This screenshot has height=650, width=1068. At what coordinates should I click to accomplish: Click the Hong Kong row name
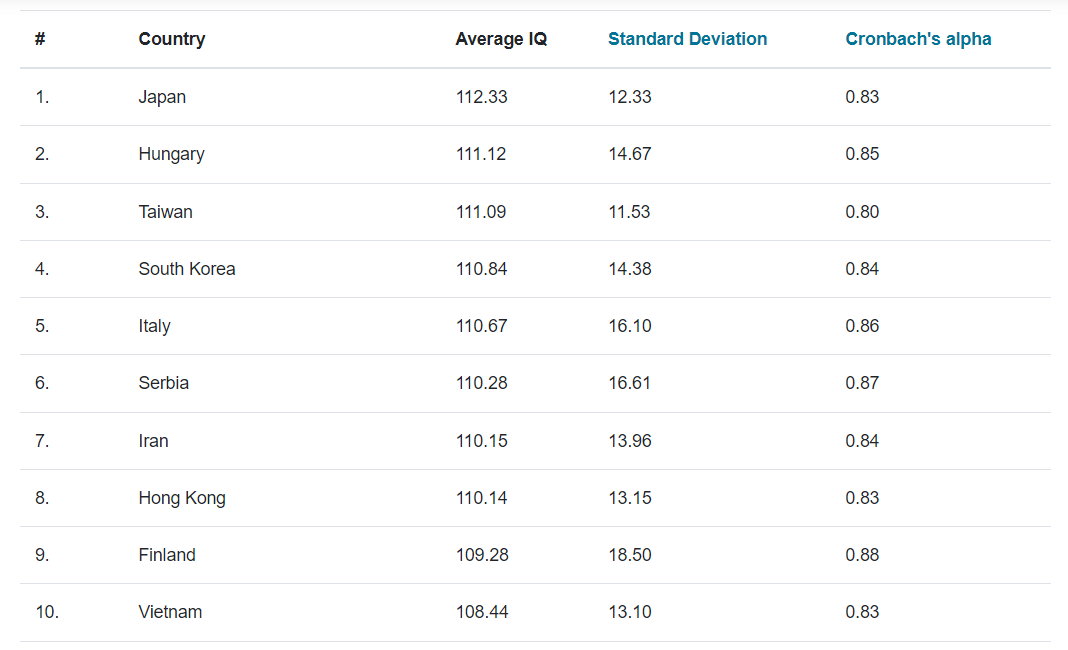point(182,498)
